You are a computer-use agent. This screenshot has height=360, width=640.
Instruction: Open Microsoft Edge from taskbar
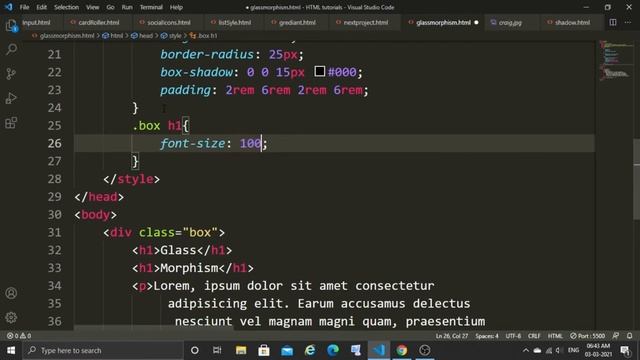(333, 350)
